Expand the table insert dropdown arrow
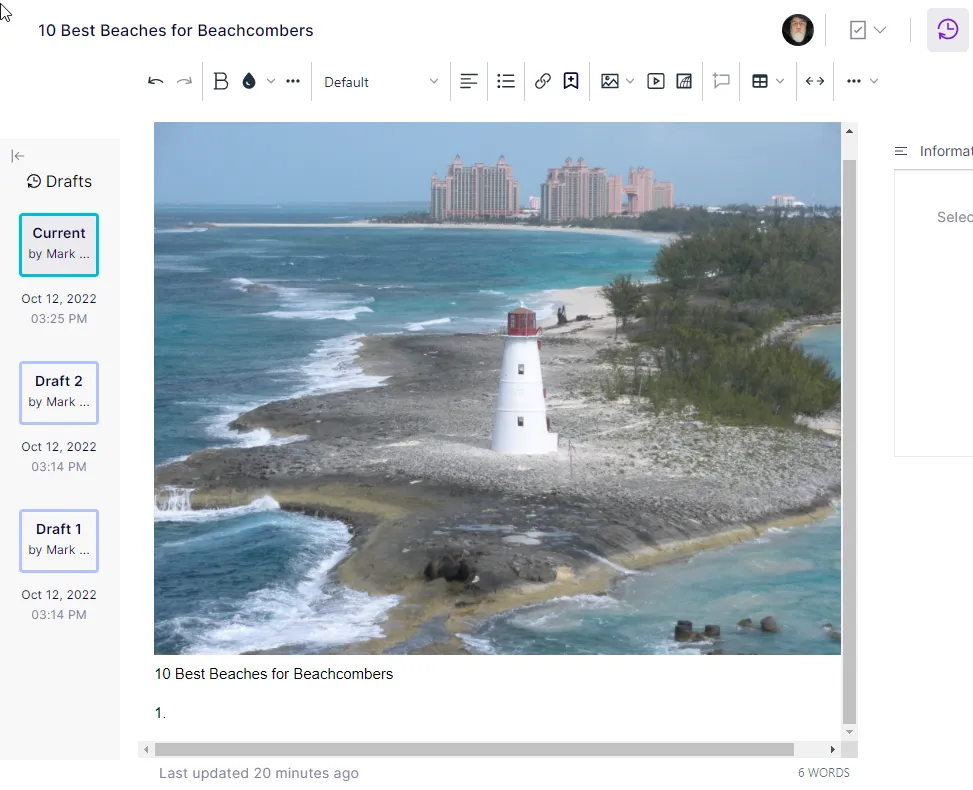The height and width of the screenshot is (790, 973). pos(780,81)
